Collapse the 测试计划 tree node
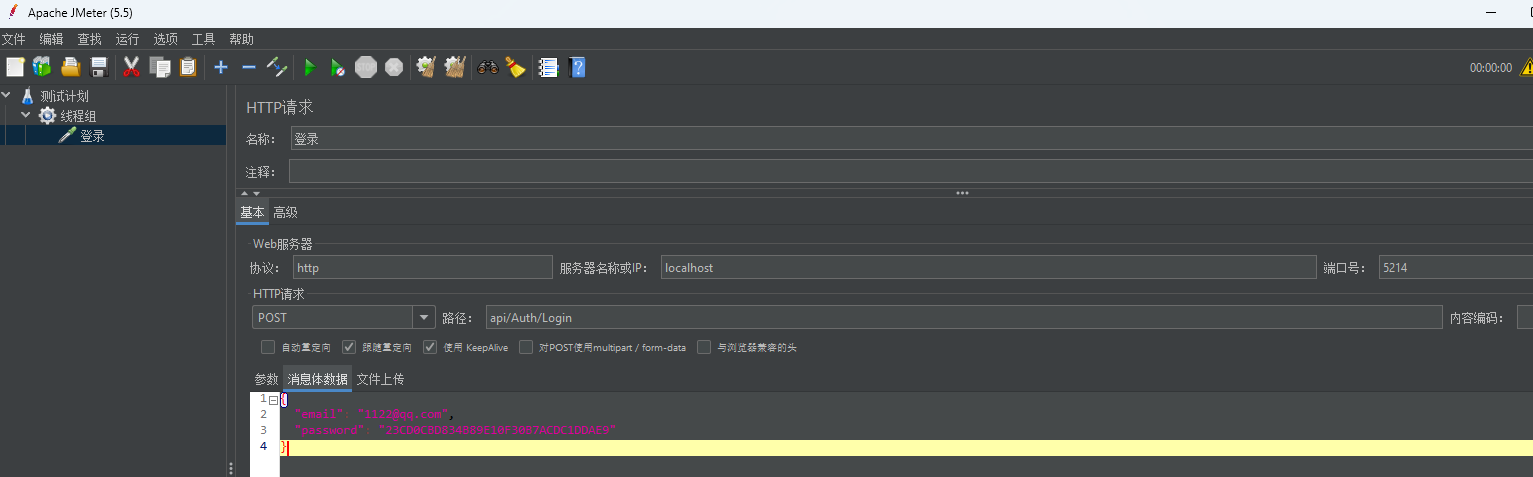1533x477 pixels. coord(7,96)
